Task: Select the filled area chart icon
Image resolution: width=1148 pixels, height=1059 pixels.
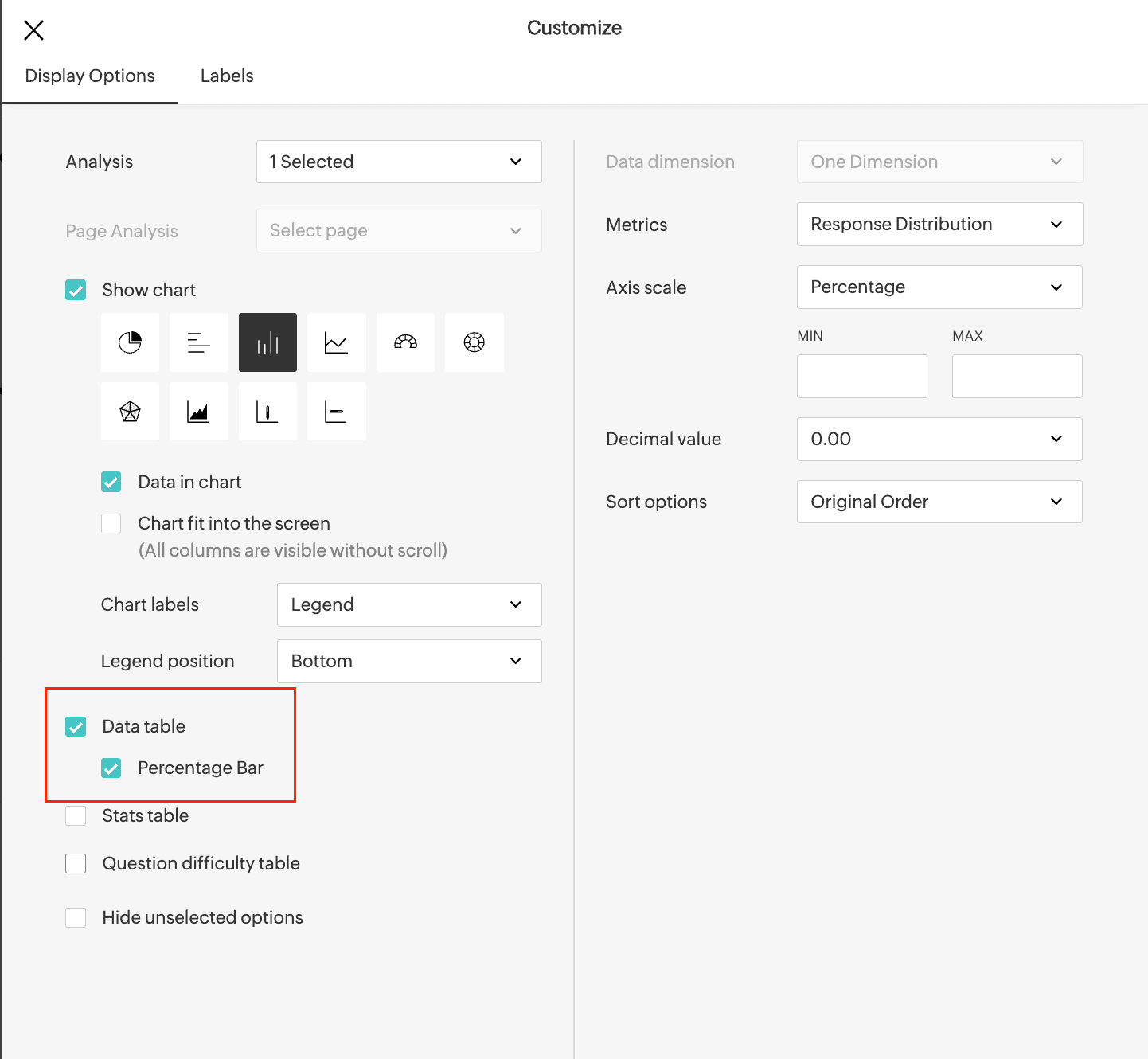Action: 198,412
